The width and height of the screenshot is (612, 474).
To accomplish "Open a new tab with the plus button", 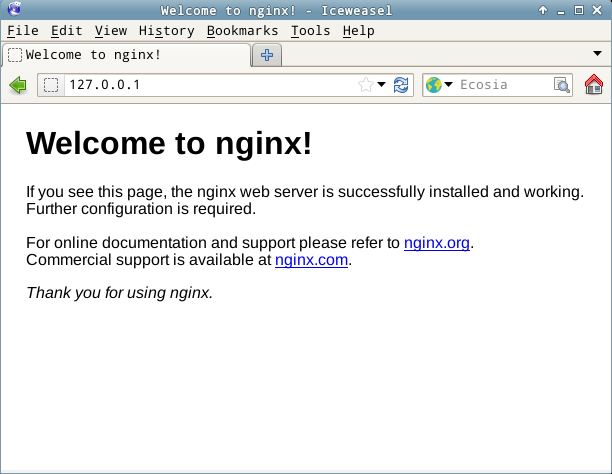I will click(267, 55).
